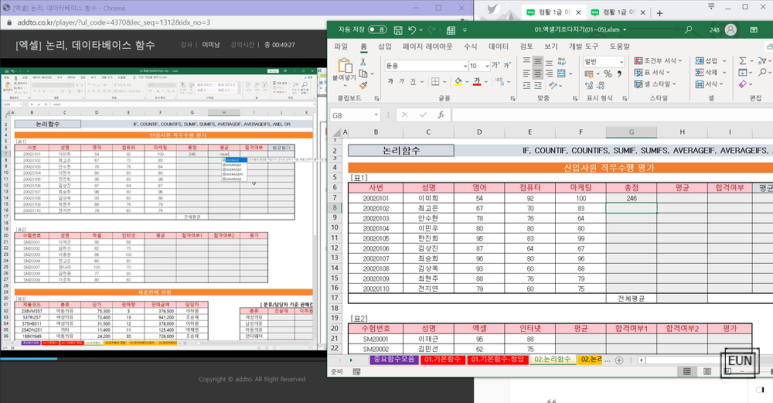
Task: Switch to sheet 01.기본함수-정답
Action: (x=497, y=360)
